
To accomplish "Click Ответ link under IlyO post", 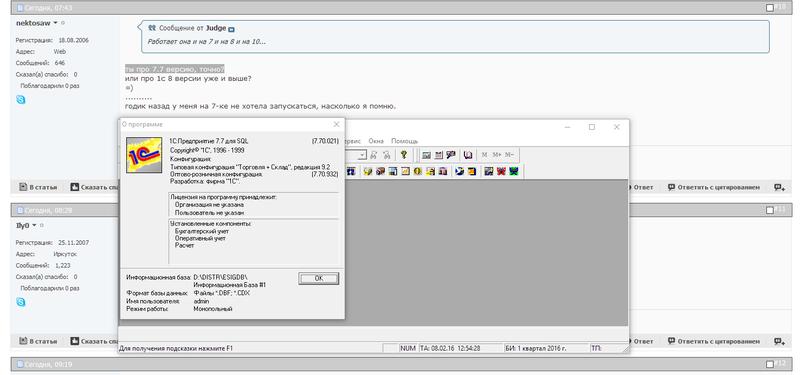I will [642, 341].
